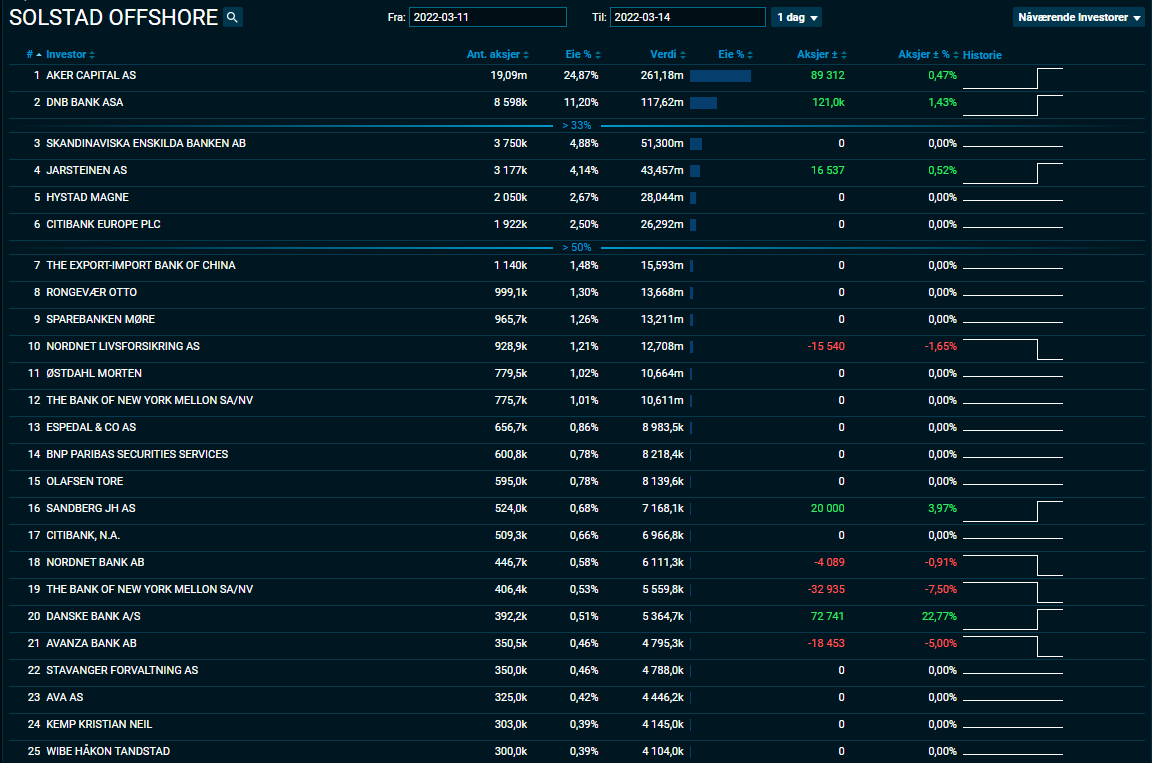Image resolution: width=1152 pixels, height=763 pixels.
Task: Click ownership bar for JARSTEINEN AS
Action: click(695, 170)
